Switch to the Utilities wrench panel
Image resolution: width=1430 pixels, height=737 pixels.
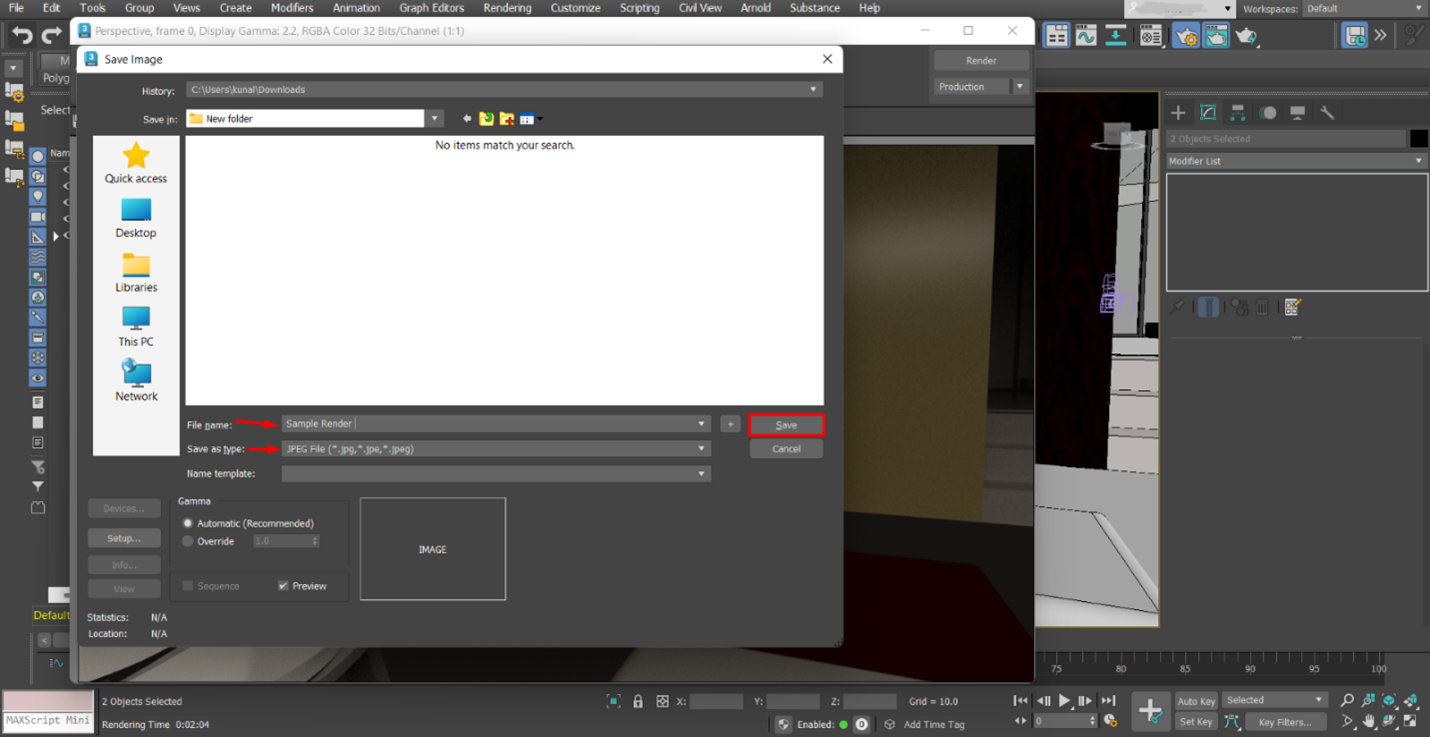(1328, 112)
